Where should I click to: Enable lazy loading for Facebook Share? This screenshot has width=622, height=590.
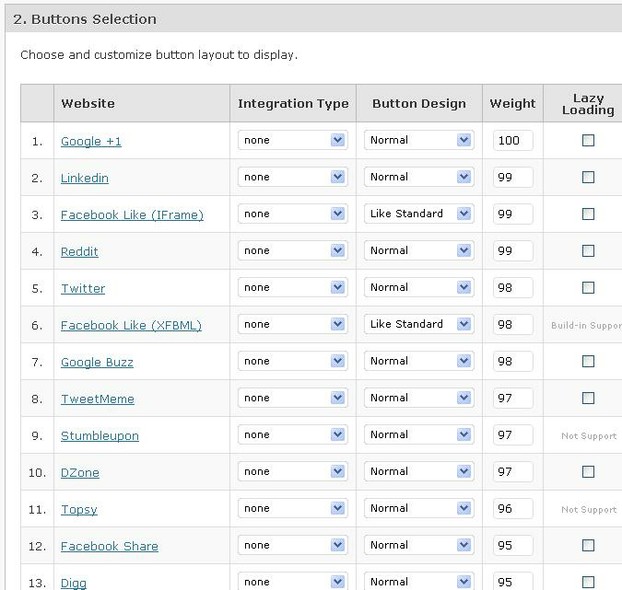pyautogui.click(x=588, y=545)
